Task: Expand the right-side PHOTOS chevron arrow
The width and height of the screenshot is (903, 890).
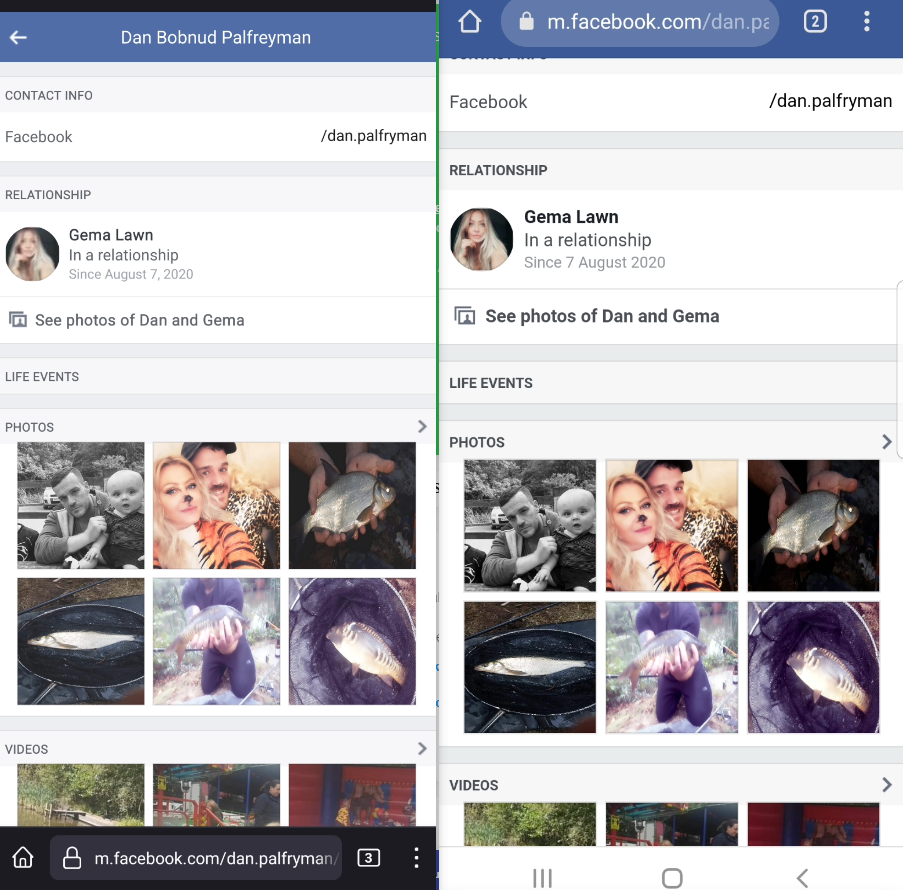Action: pos(886,441)
